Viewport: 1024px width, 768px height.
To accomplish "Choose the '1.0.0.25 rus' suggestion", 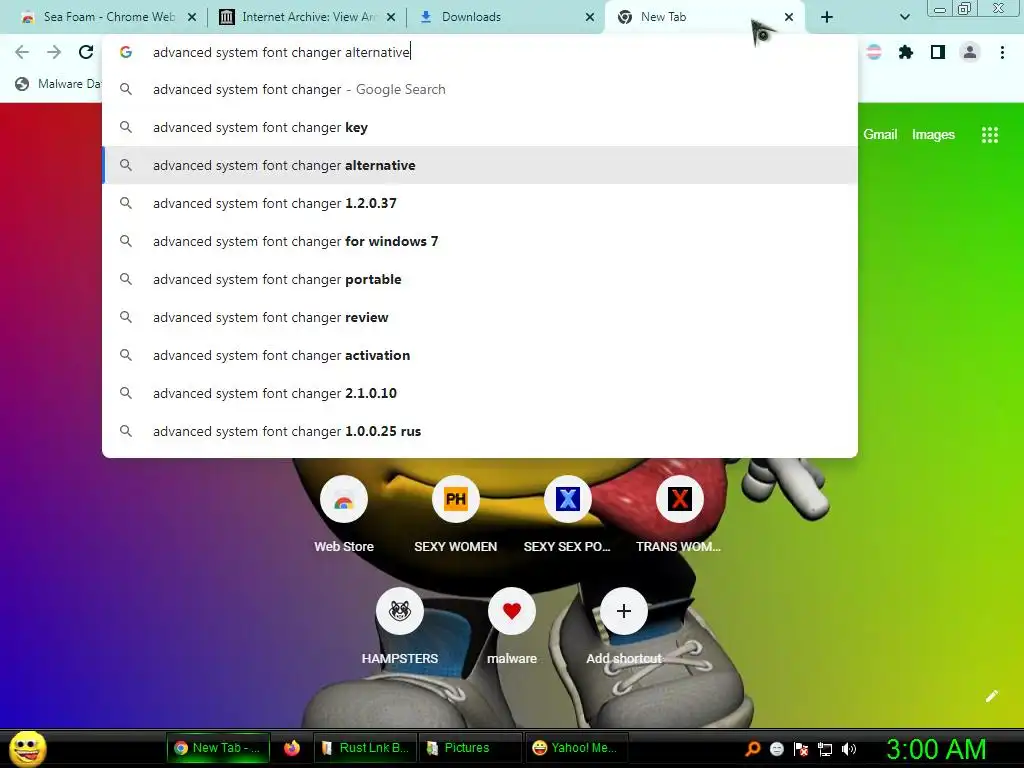I will point(480,431).
